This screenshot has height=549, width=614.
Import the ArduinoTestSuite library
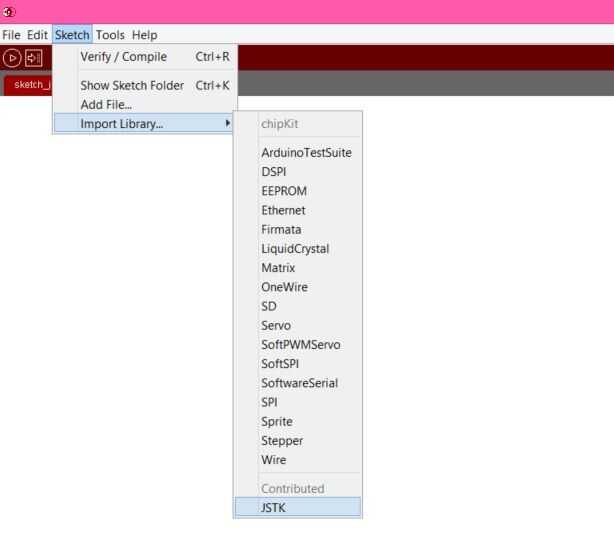tap(298, 153)
